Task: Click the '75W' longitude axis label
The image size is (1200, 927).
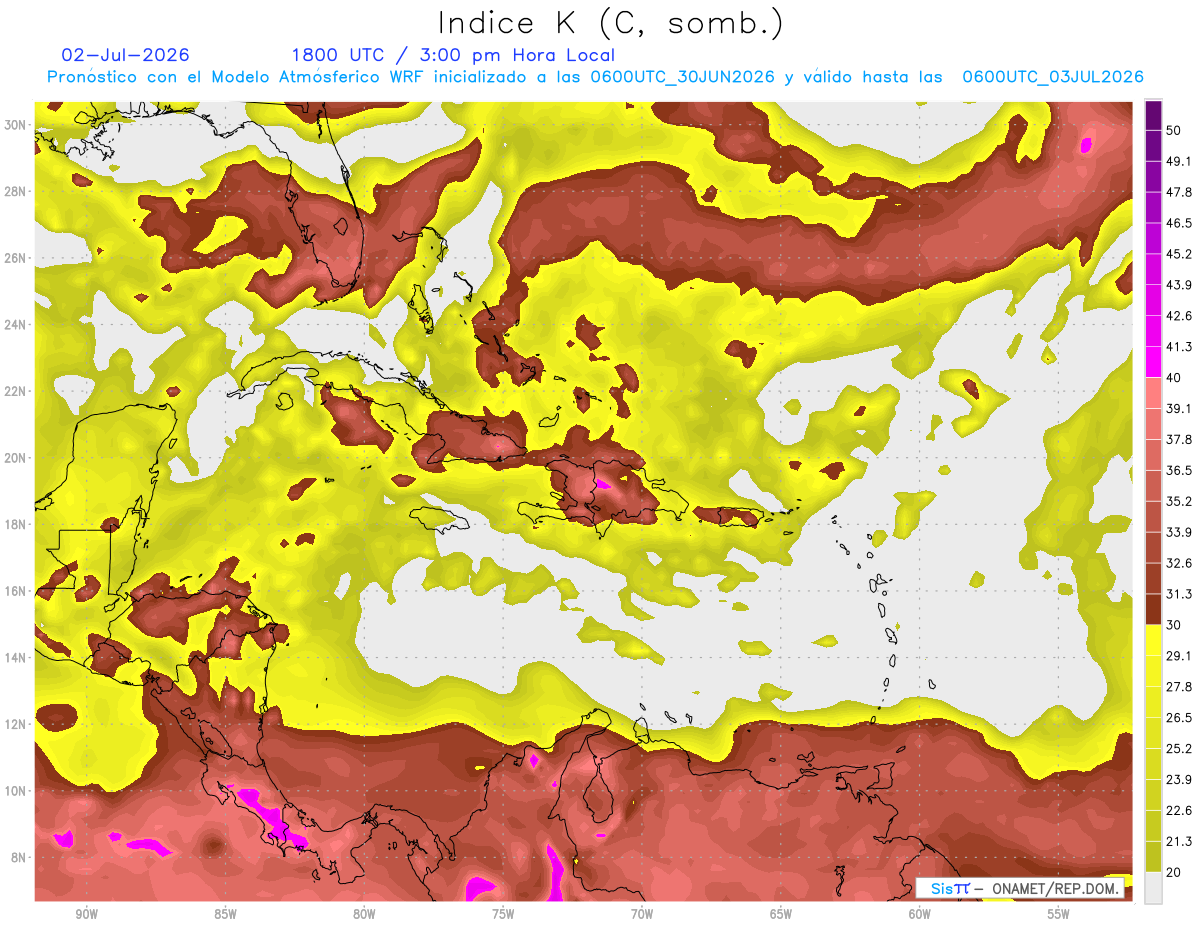Action: tap(503, 914)
